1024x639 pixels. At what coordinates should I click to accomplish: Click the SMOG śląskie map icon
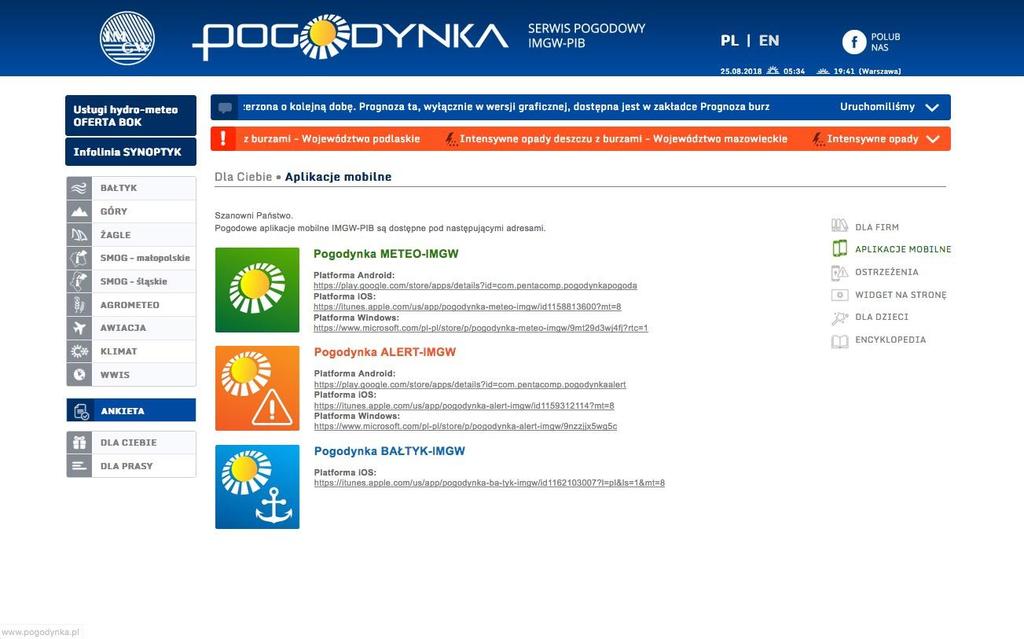[79, 282]
